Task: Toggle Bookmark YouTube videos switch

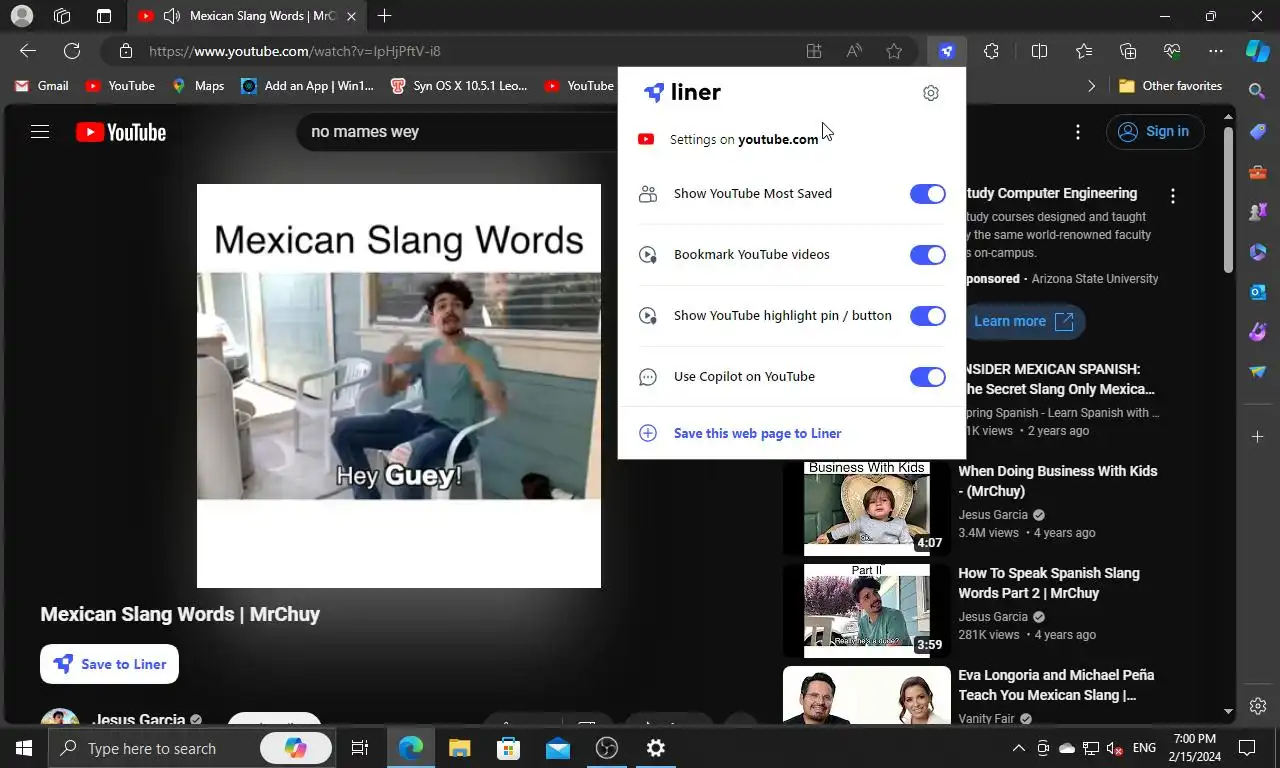Action: tap(927, 255)
